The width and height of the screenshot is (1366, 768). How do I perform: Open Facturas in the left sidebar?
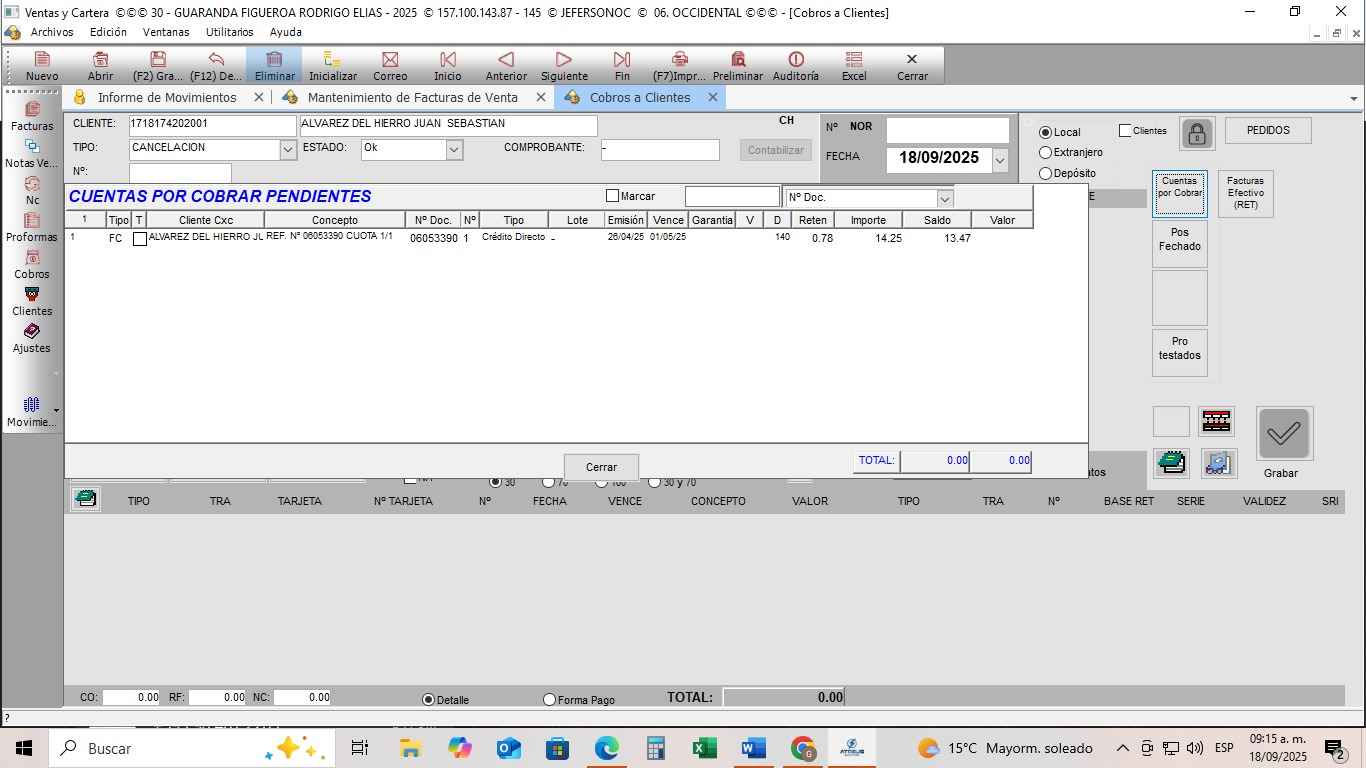tap(32, 115)
